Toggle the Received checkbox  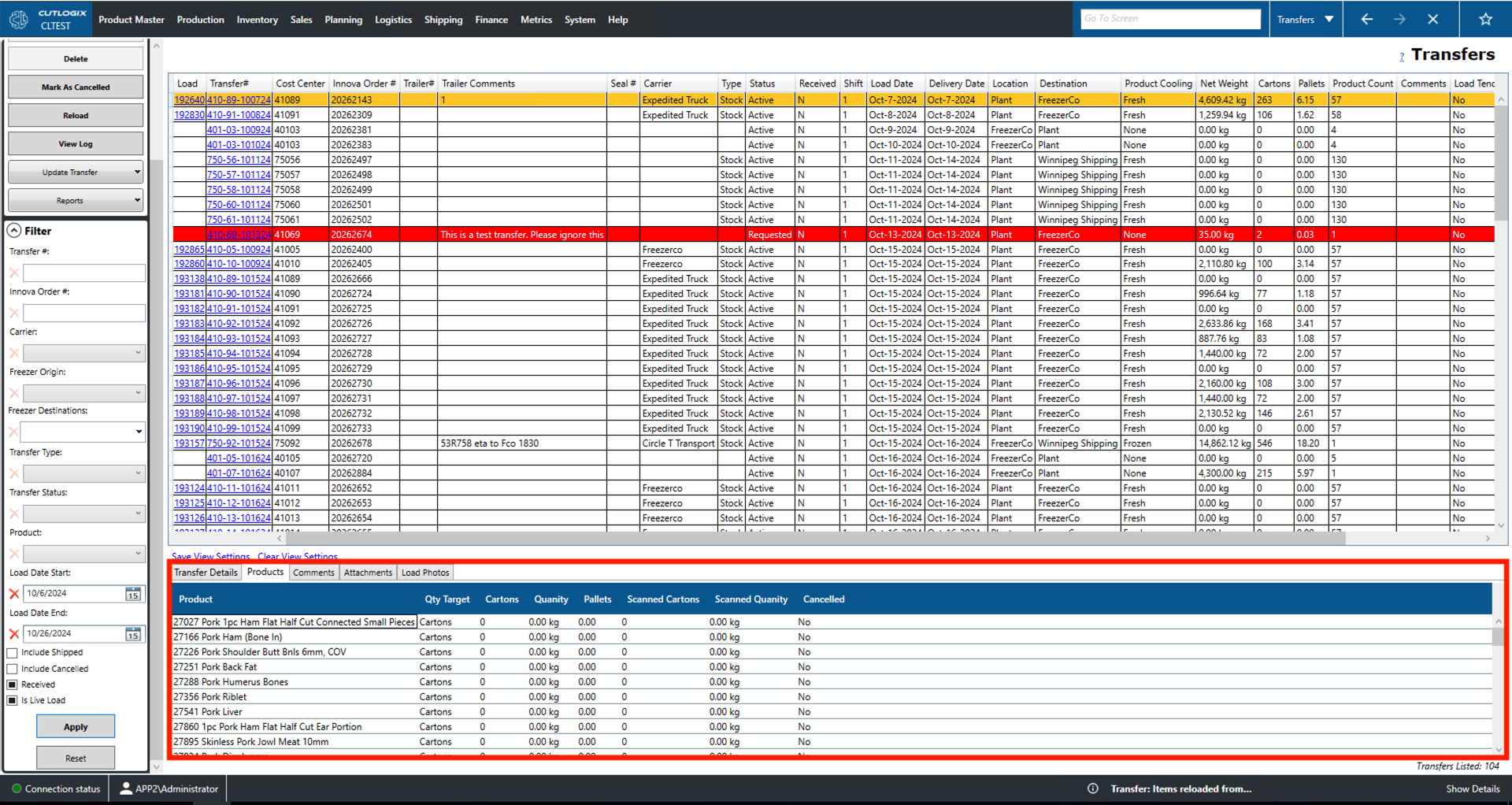click(12, 684)
